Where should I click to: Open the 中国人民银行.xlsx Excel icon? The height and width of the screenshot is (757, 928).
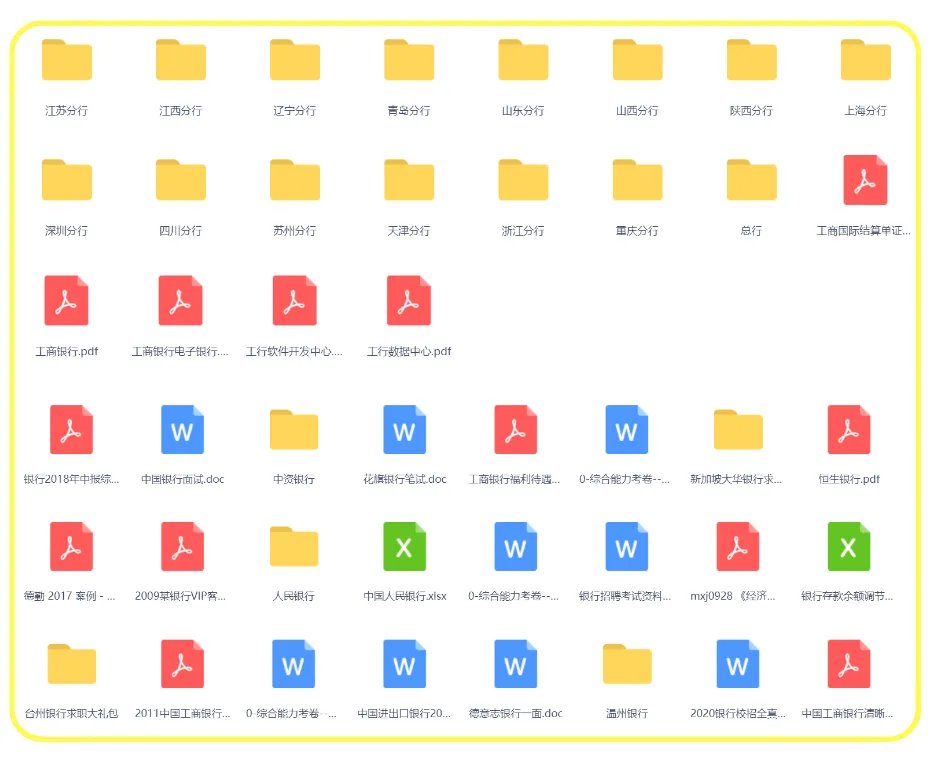point(405,546)
